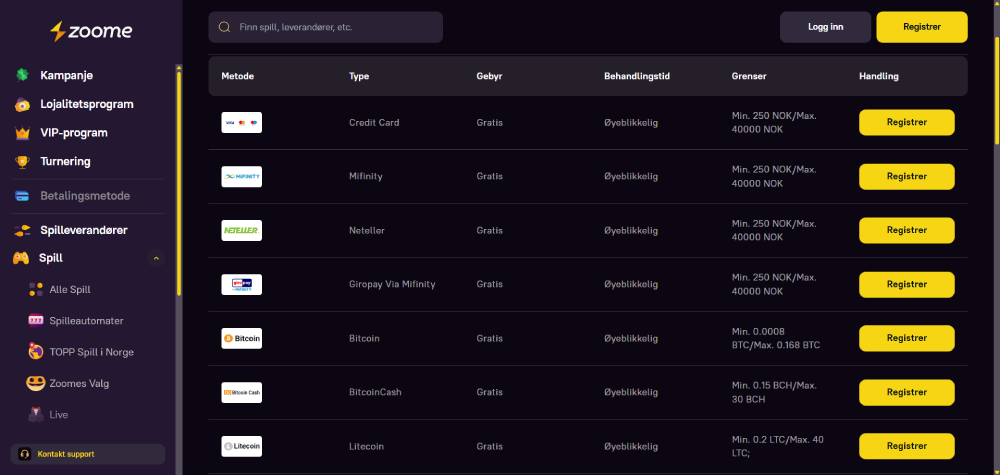Click the Kontakt support button
The width and height of the screenshot is (1000, 475).
(x=88, y=454)
